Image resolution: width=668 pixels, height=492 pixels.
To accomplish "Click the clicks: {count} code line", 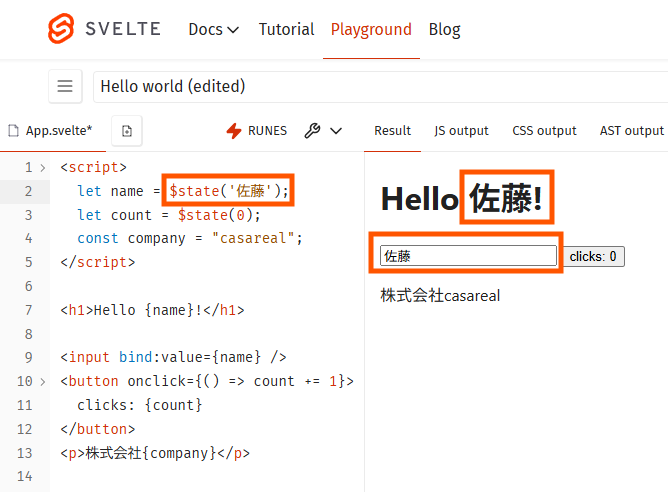I will pos(139,405).
